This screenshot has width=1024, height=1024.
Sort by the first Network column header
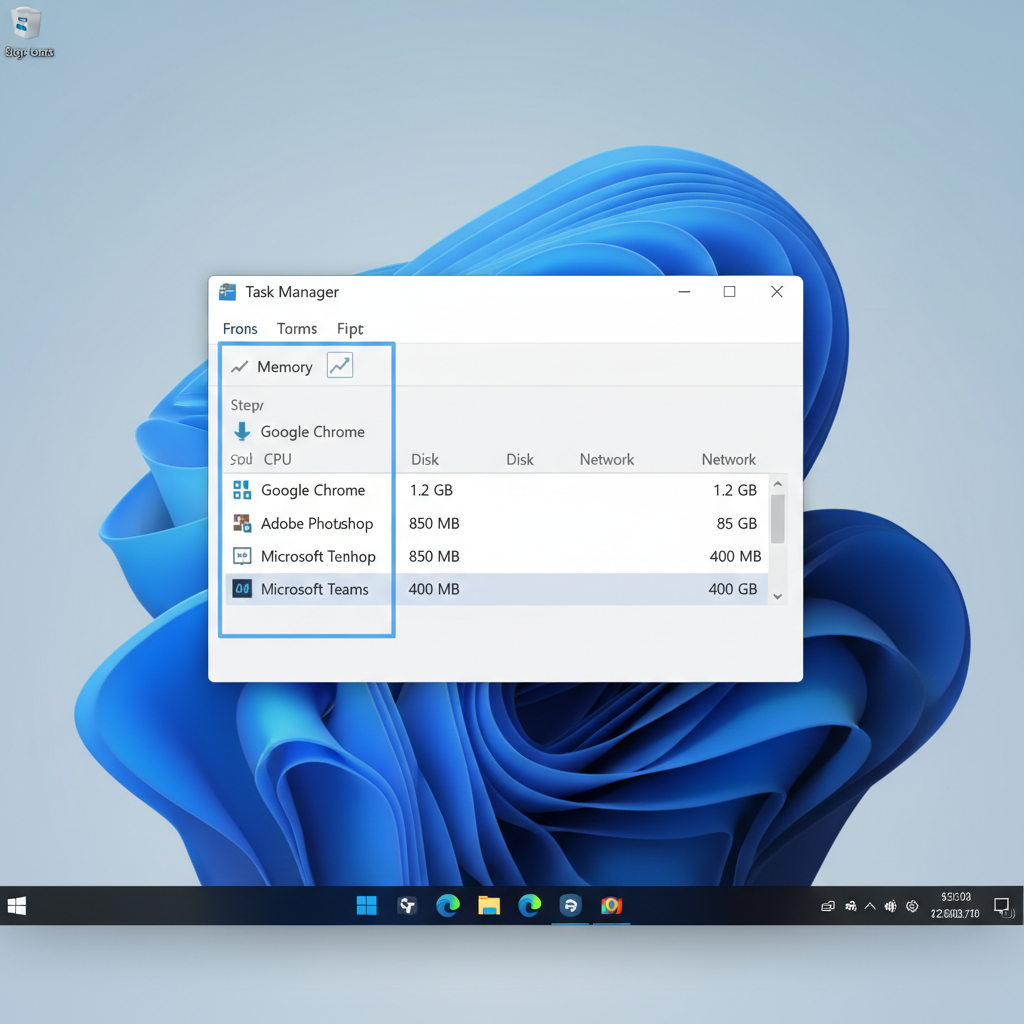[607, 459]
